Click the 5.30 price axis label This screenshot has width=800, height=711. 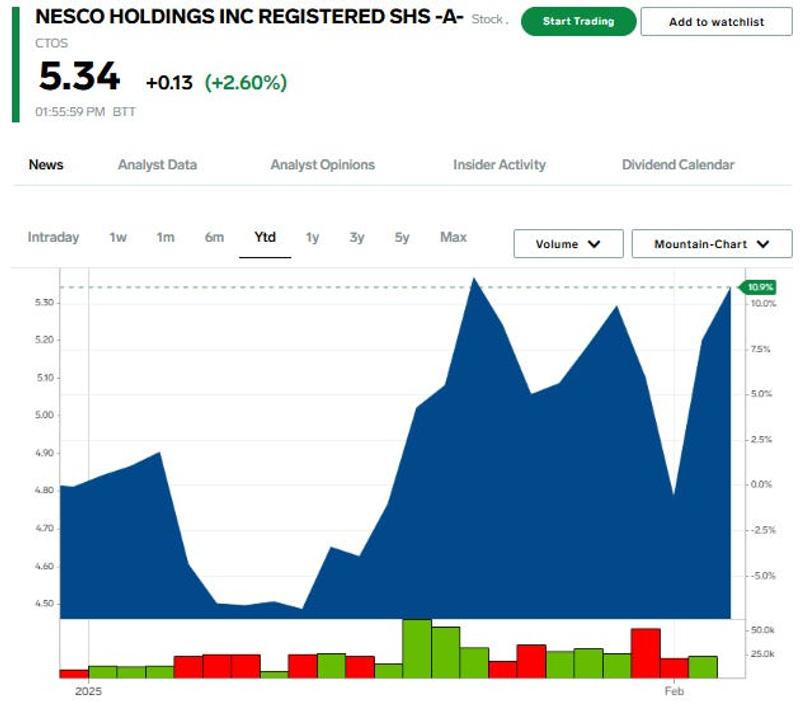pyautogui.click(x=44, y=302)
